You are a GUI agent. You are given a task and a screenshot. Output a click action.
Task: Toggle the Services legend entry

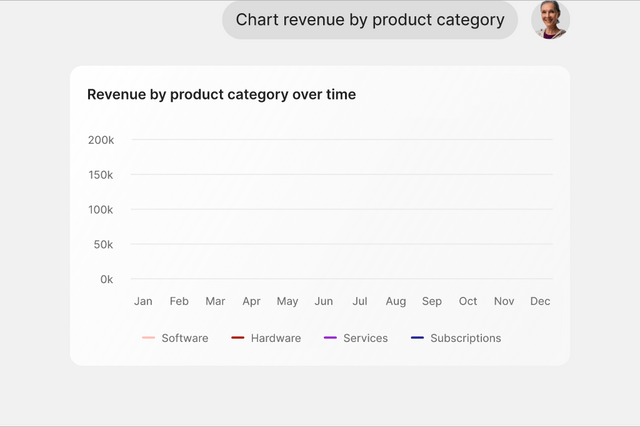356,338
